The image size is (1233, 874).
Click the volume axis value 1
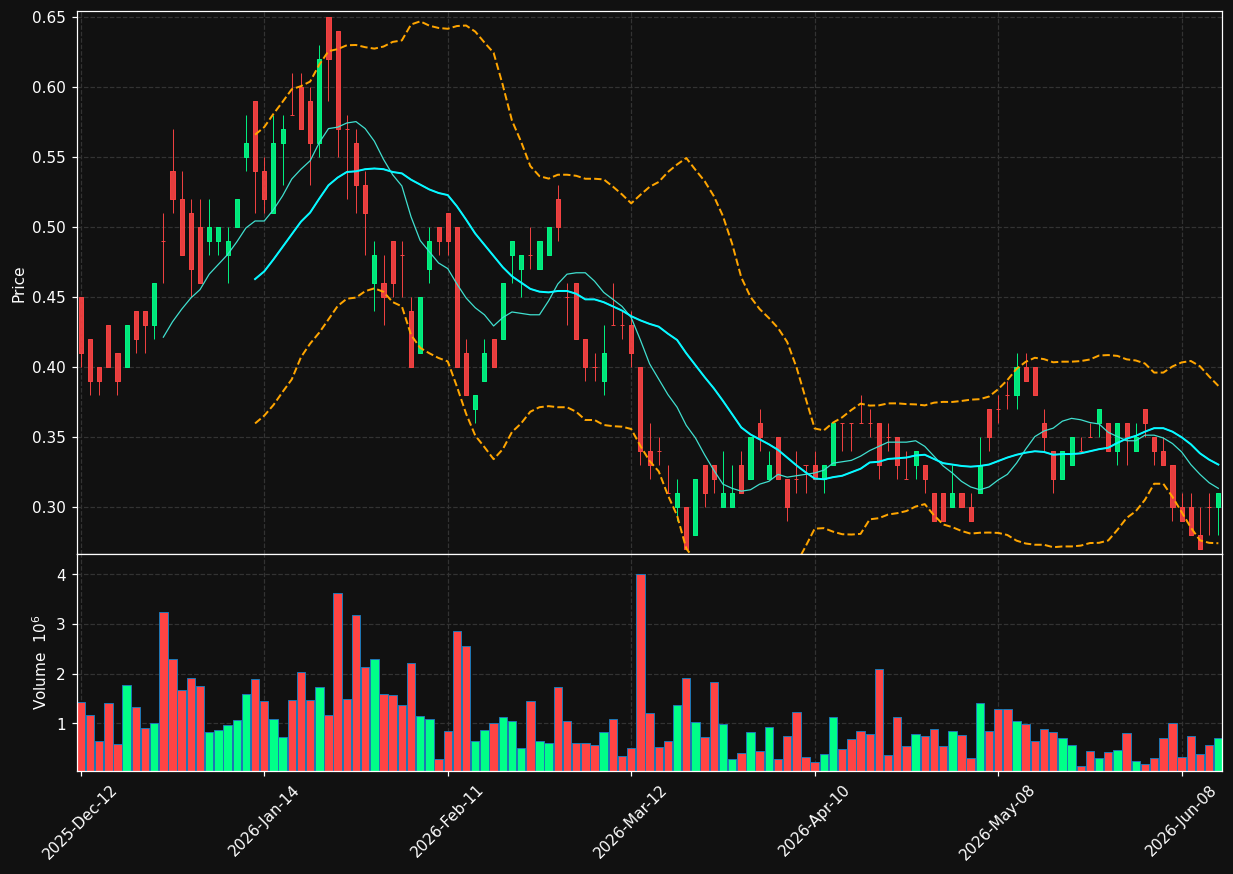point(61,724)
